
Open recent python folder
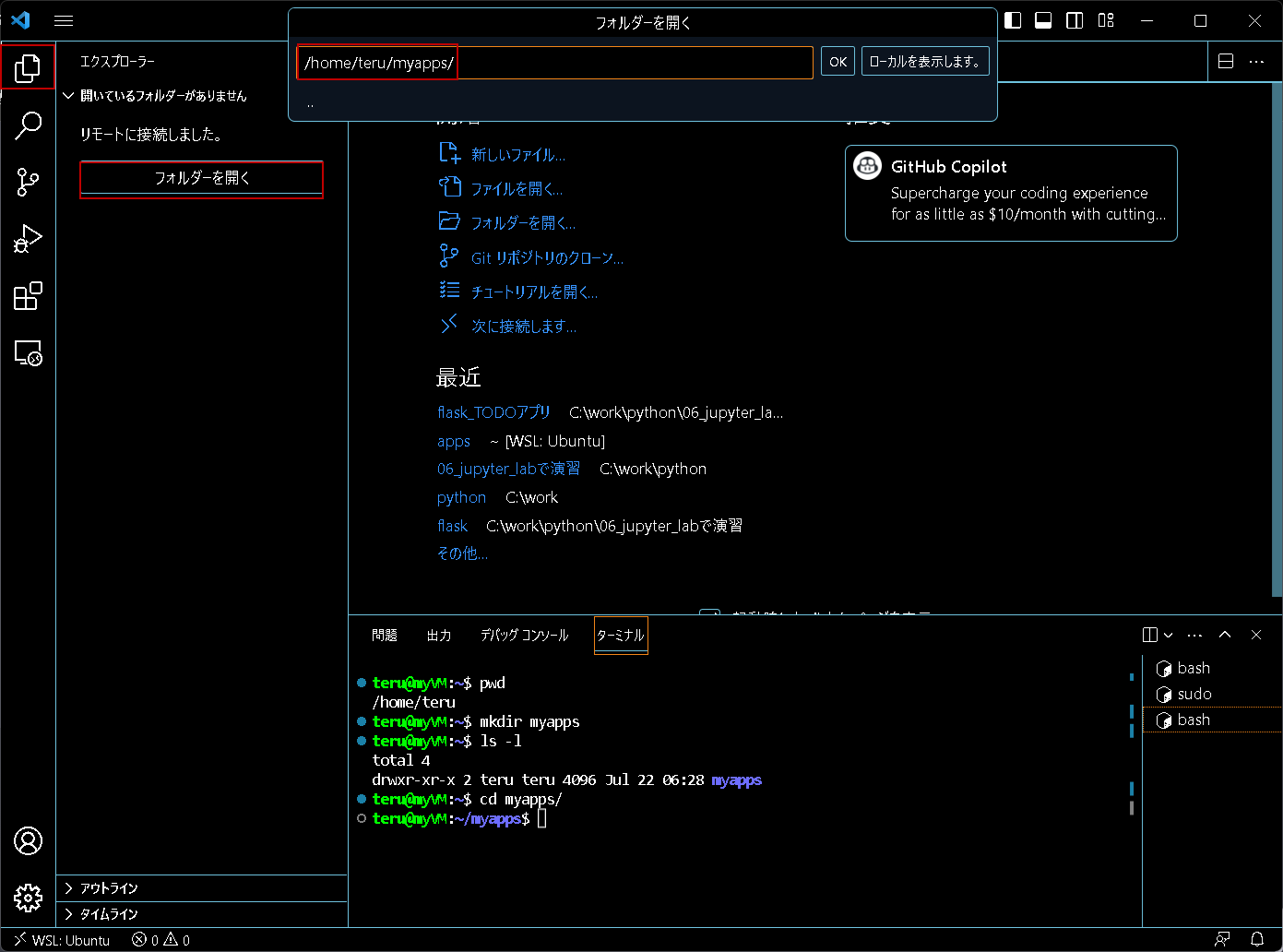click(x=461, y=497)
